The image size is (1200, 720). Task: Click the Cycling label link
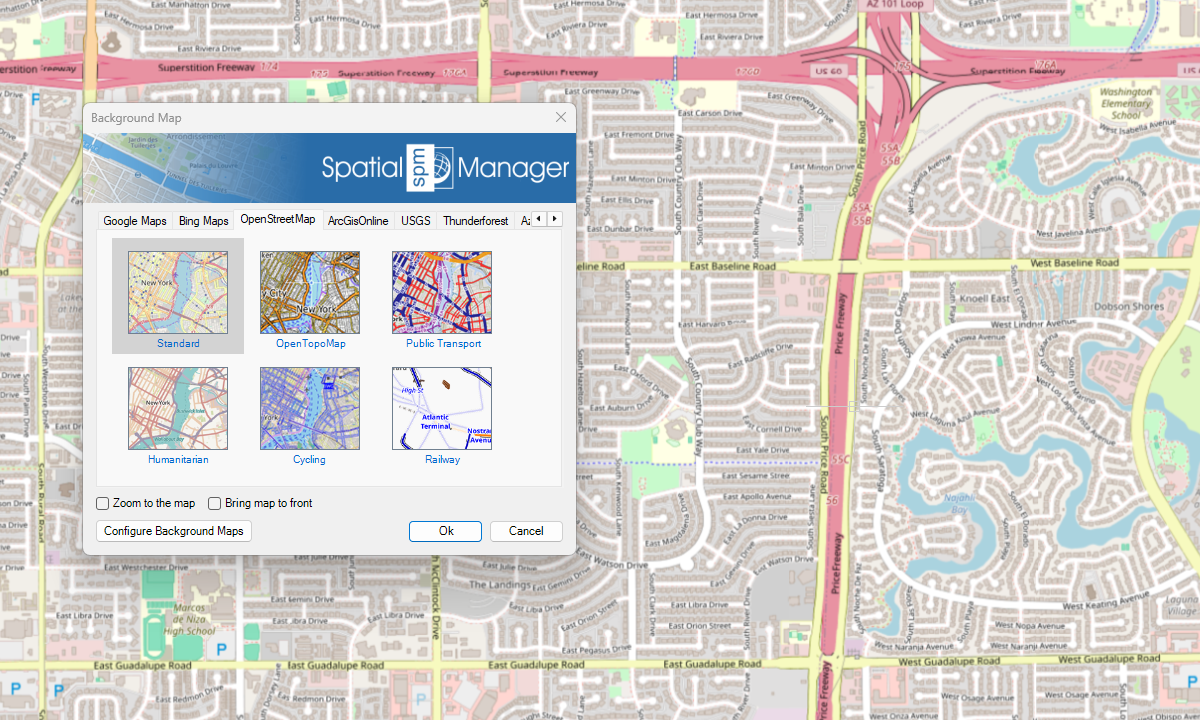[309, 459]
